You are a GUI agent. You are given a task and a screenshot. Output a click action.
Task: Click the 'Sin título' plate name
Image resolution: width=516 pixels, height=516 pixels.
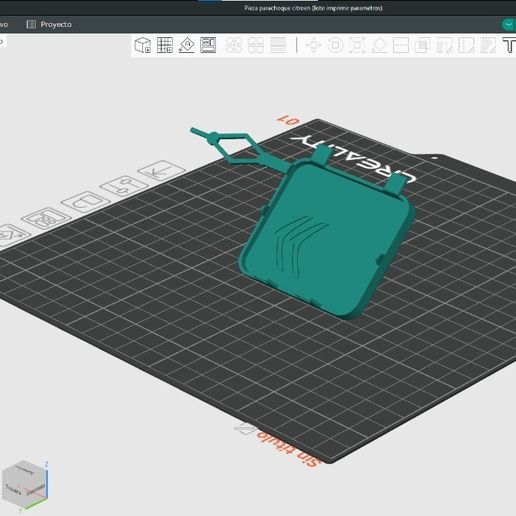[x=289, y=449]
